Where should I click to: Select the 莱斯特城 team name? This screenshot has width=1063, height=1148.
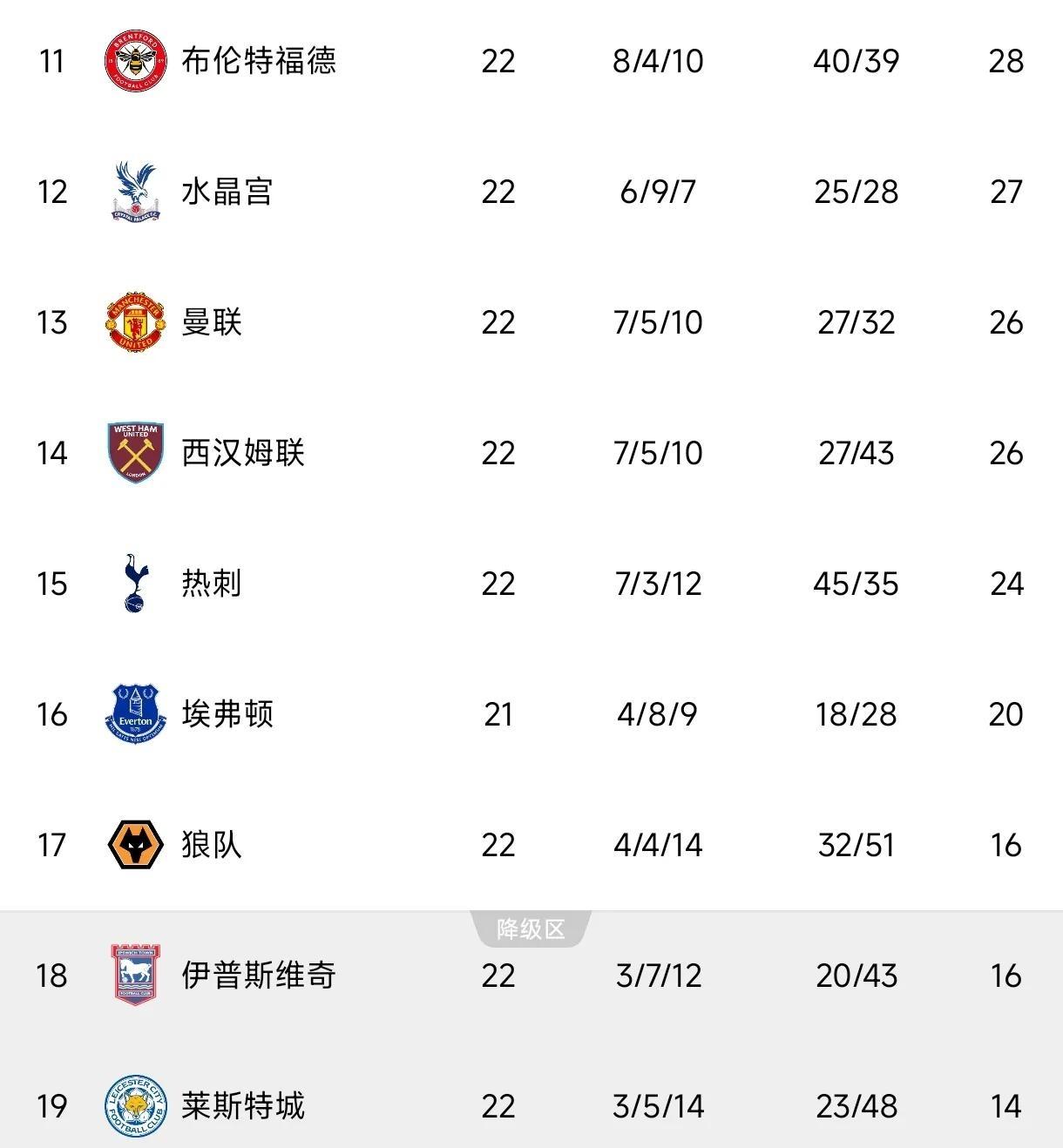(243, 1106)
